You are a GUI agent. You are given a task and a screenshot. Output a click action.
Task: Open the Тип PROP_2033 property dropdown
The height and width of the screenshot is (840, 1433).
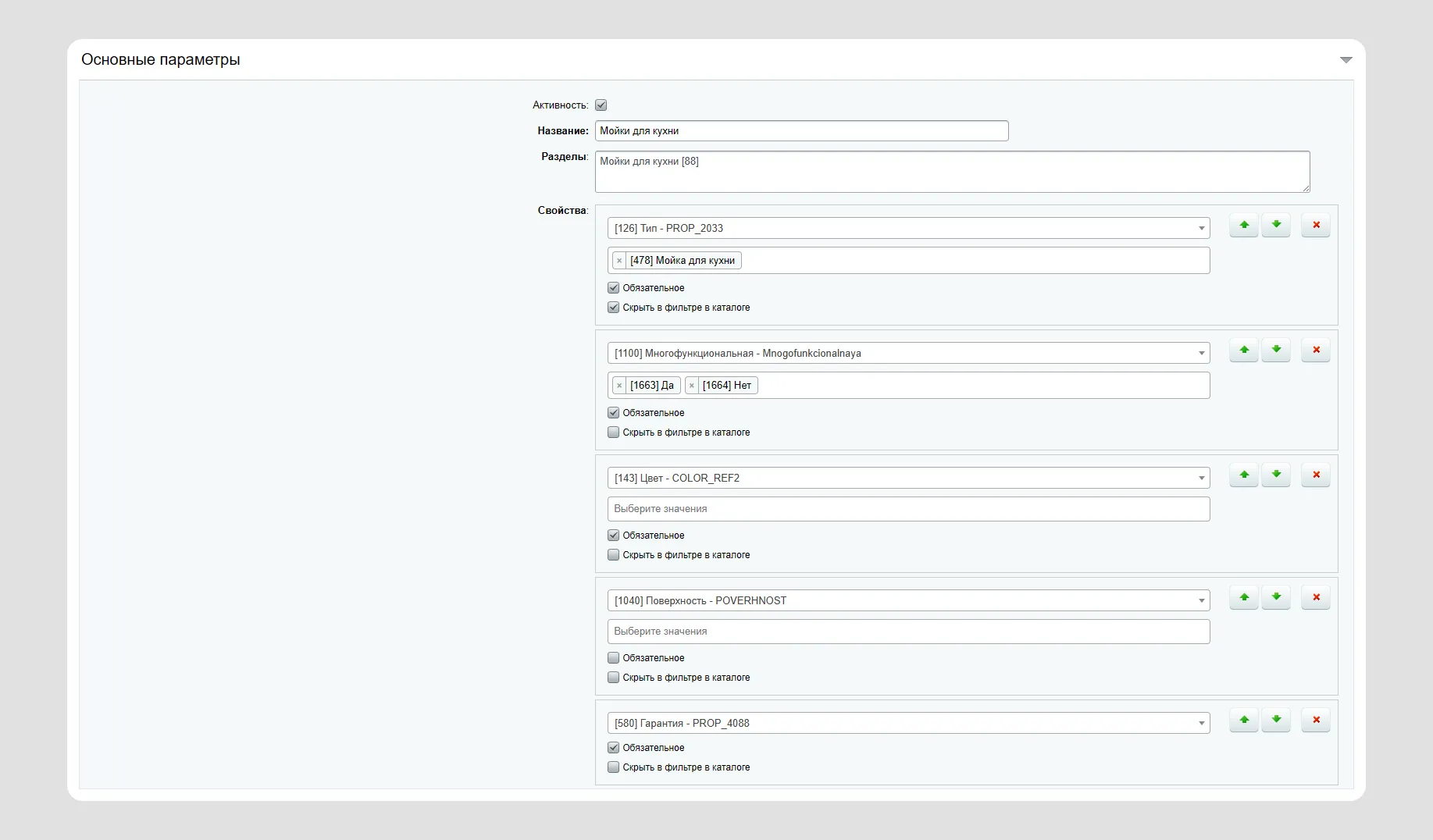click(907, 228)
